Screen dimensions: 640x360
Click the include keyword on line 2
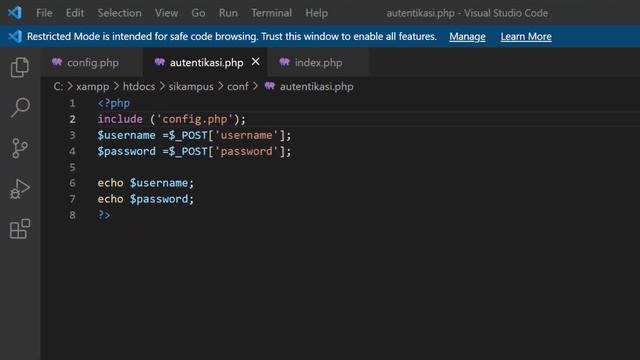pos(120,119)
